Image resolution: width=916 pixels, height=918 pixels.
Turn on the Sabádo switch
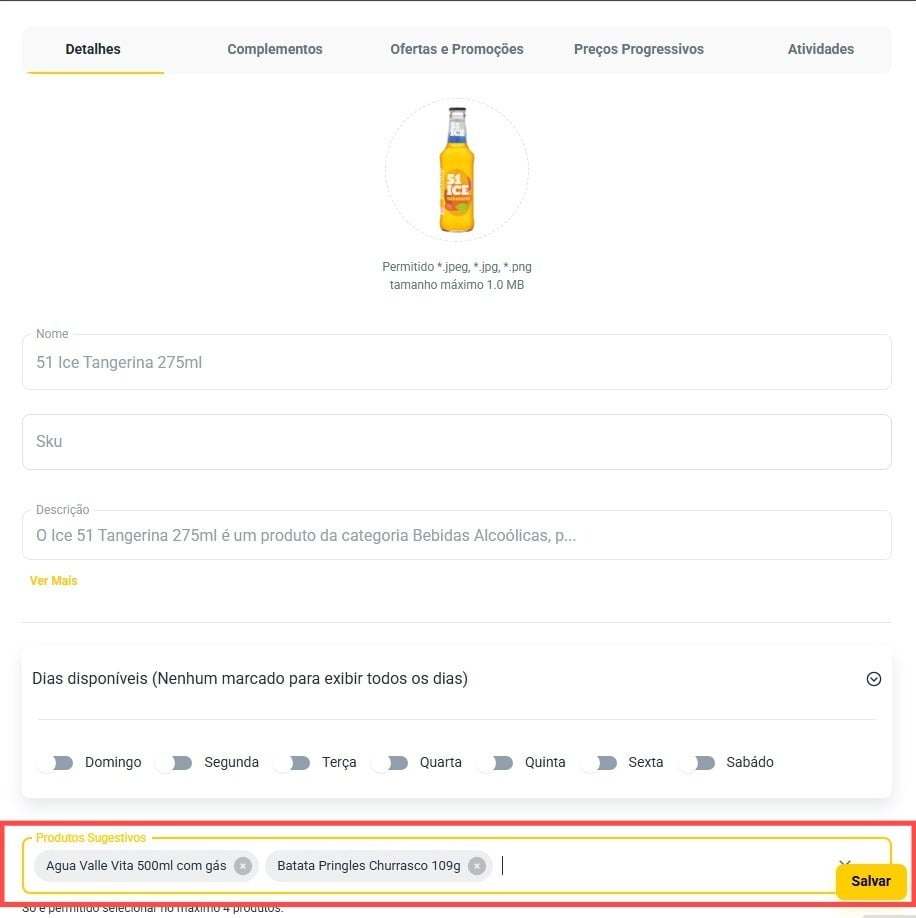point(697,763)
